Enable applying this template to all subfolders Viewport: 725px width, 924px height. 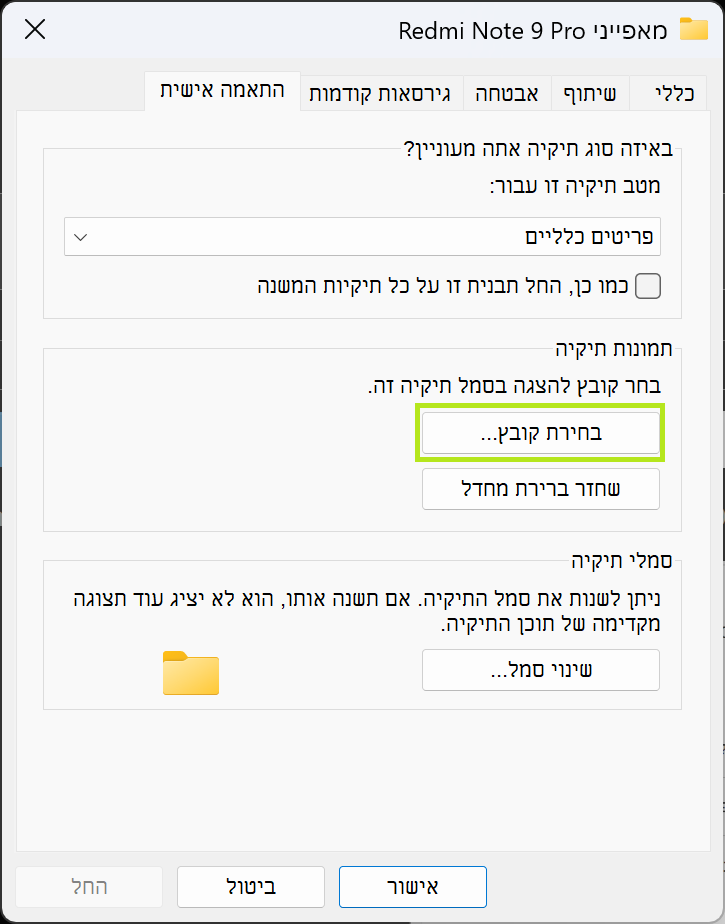click(x=647, y=285)
